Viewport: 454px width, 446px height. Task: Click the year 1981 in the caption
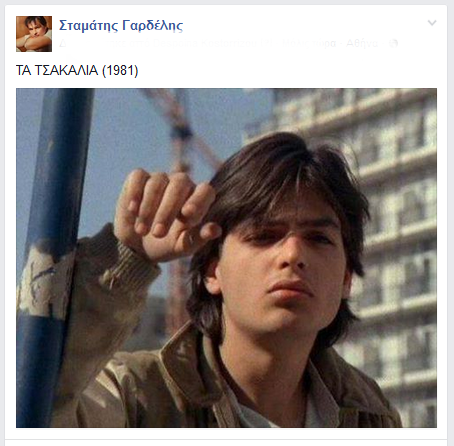(x=120, y=70)
